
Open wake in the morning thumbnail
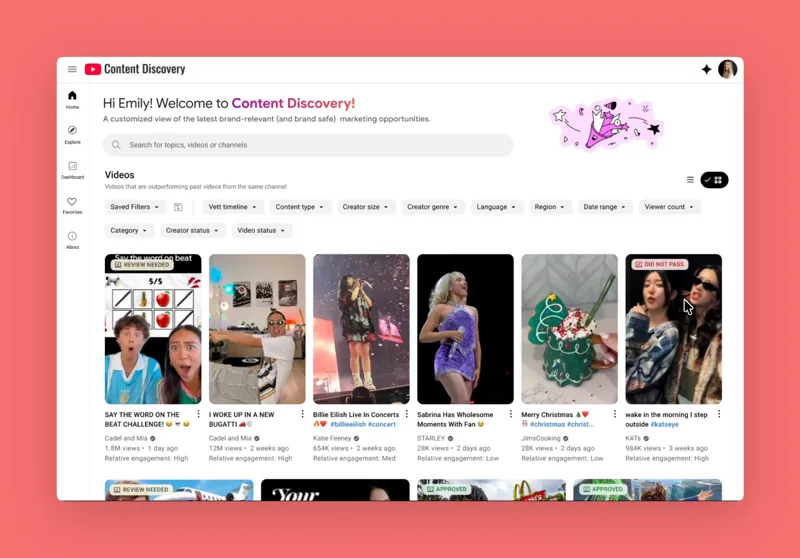point(673,329)
